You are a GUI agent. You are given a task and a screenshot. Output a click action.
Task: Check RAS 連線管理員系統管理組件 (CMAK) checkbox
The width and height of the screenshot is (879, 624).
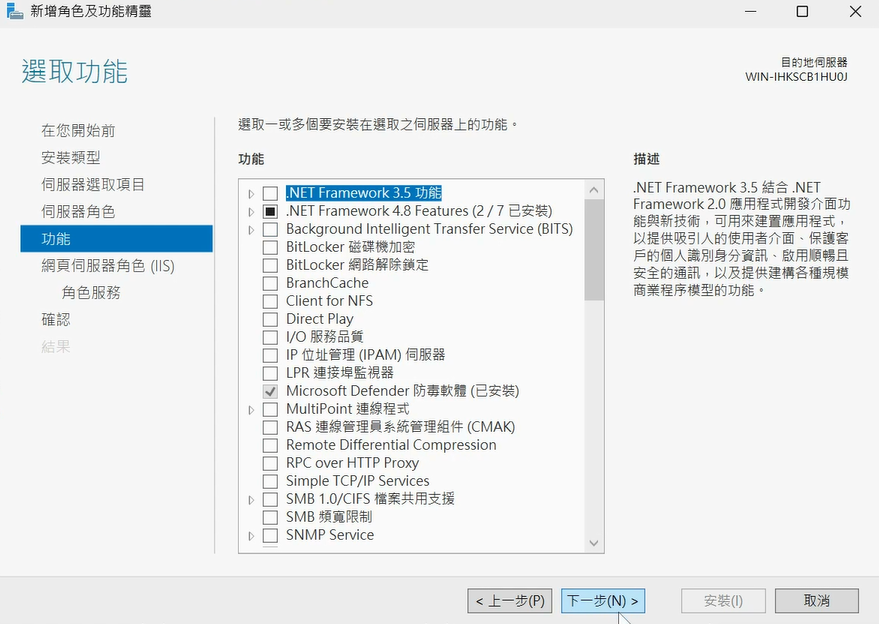[270, 427]
